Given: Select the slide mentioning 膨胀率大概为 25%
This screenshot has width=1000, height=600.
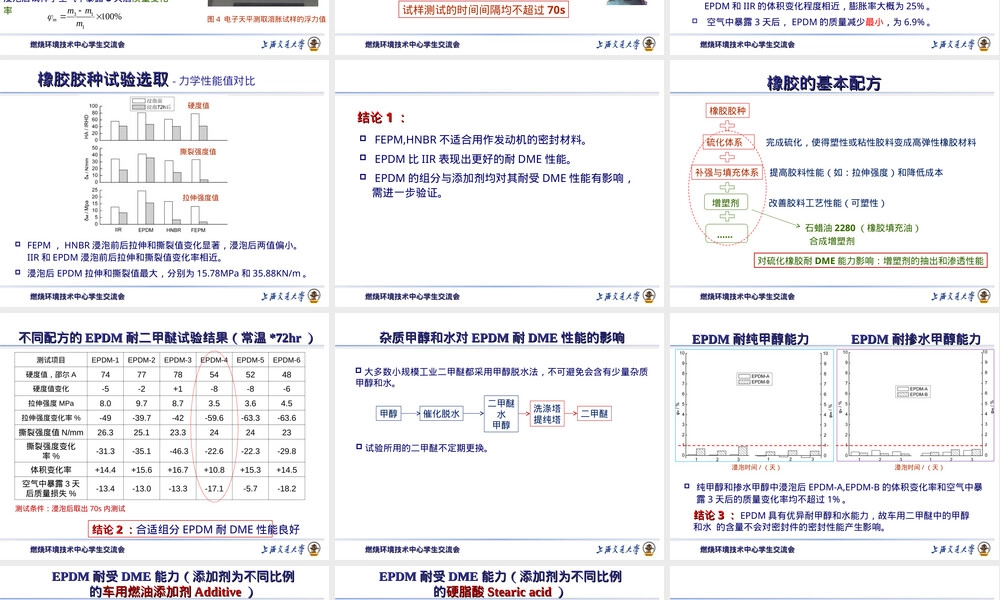Looking at the screenshot, I should 834,27.
